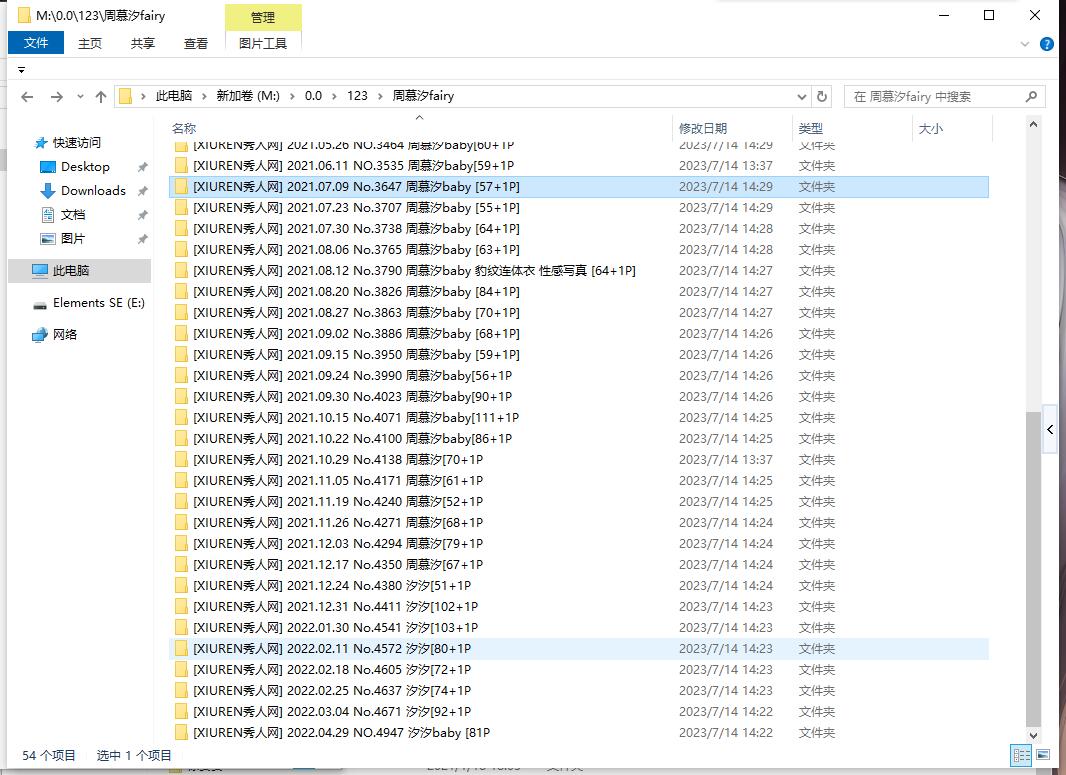Click the vertical scrollbar thumb in file list

pyautogui.click(x=1033, y=568)
